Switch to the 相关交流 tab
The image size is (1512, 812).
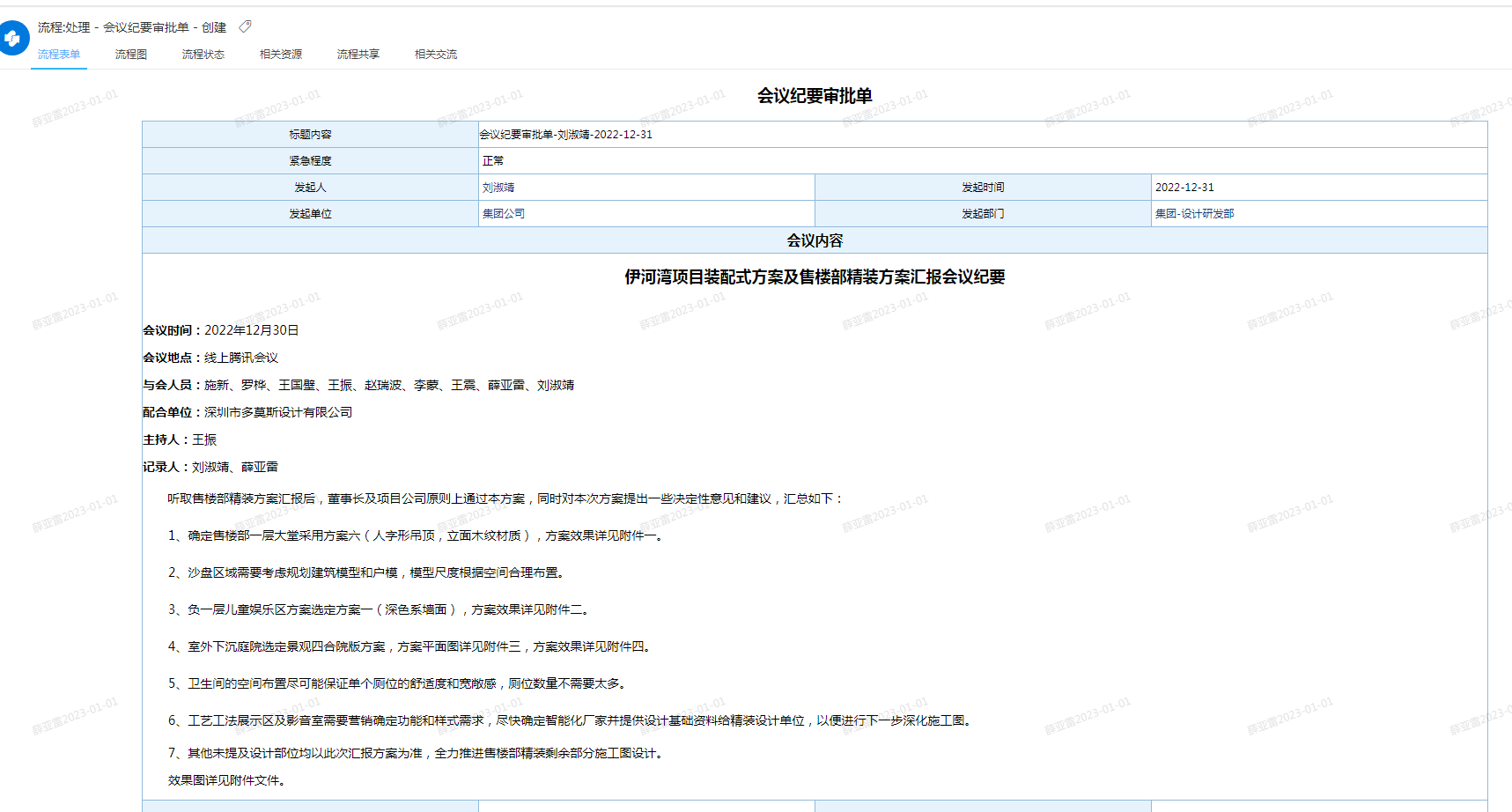[435, 55]
